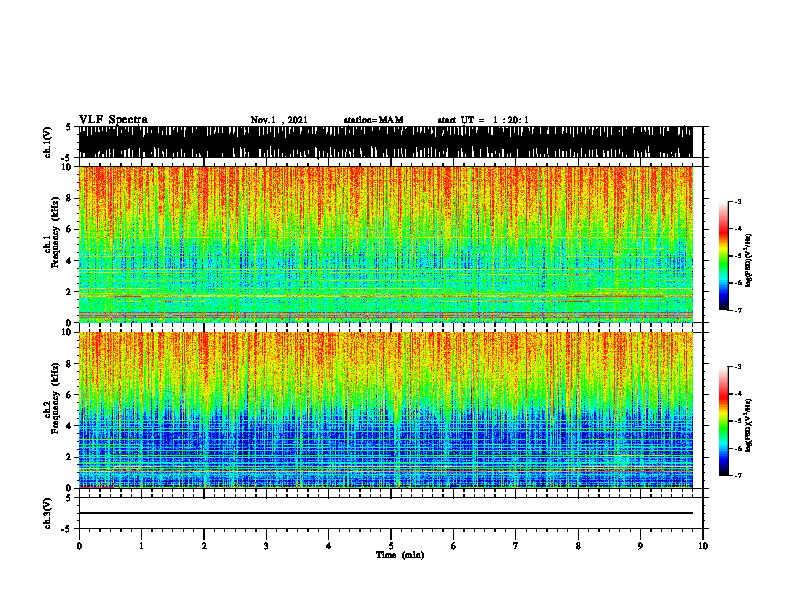792x612 pixels.
Task: Click the ch.1 frequency tick label '2'
Action: coord(70,292)
